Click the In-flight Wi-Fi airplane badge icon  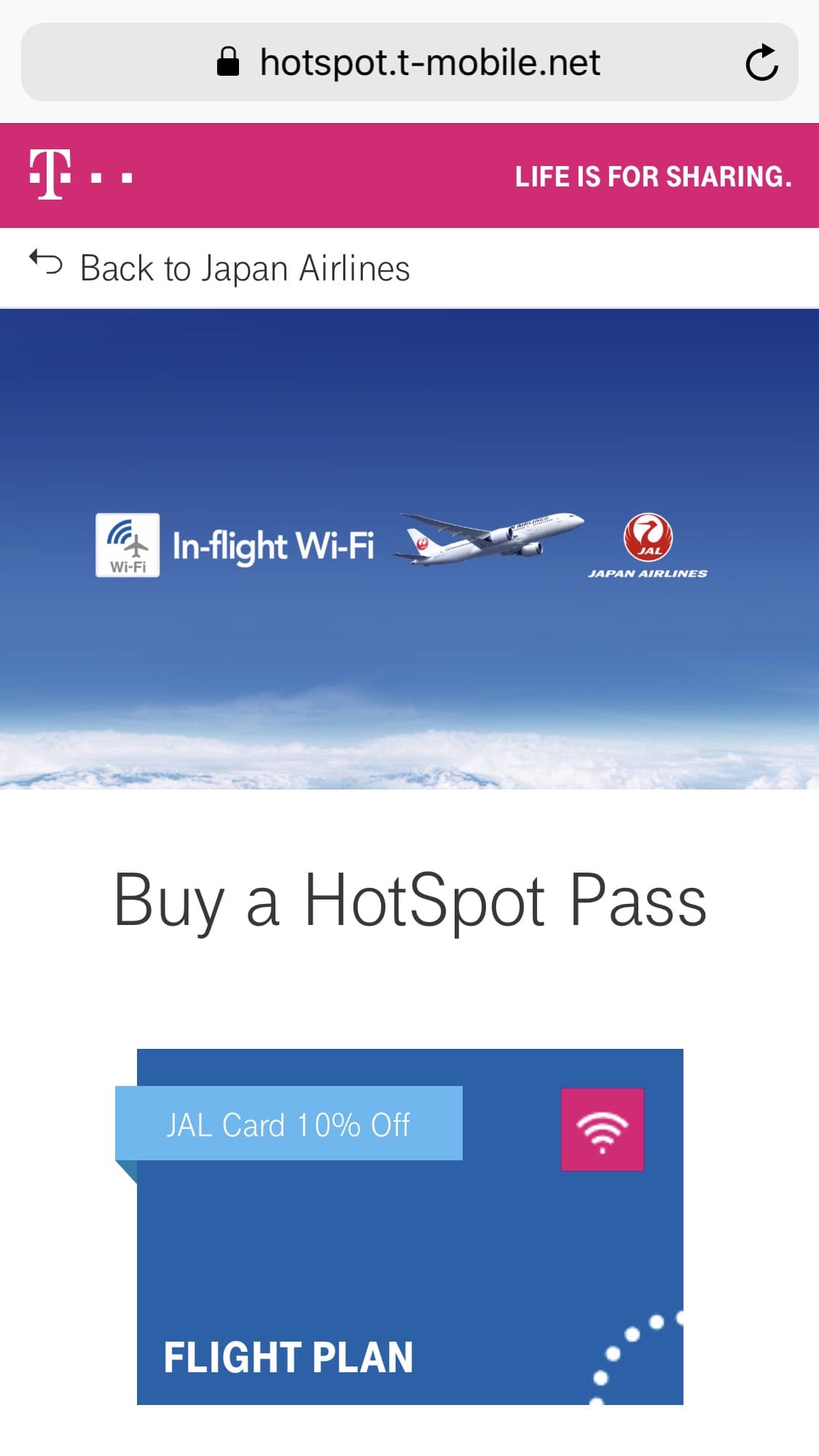click(128, 545)
